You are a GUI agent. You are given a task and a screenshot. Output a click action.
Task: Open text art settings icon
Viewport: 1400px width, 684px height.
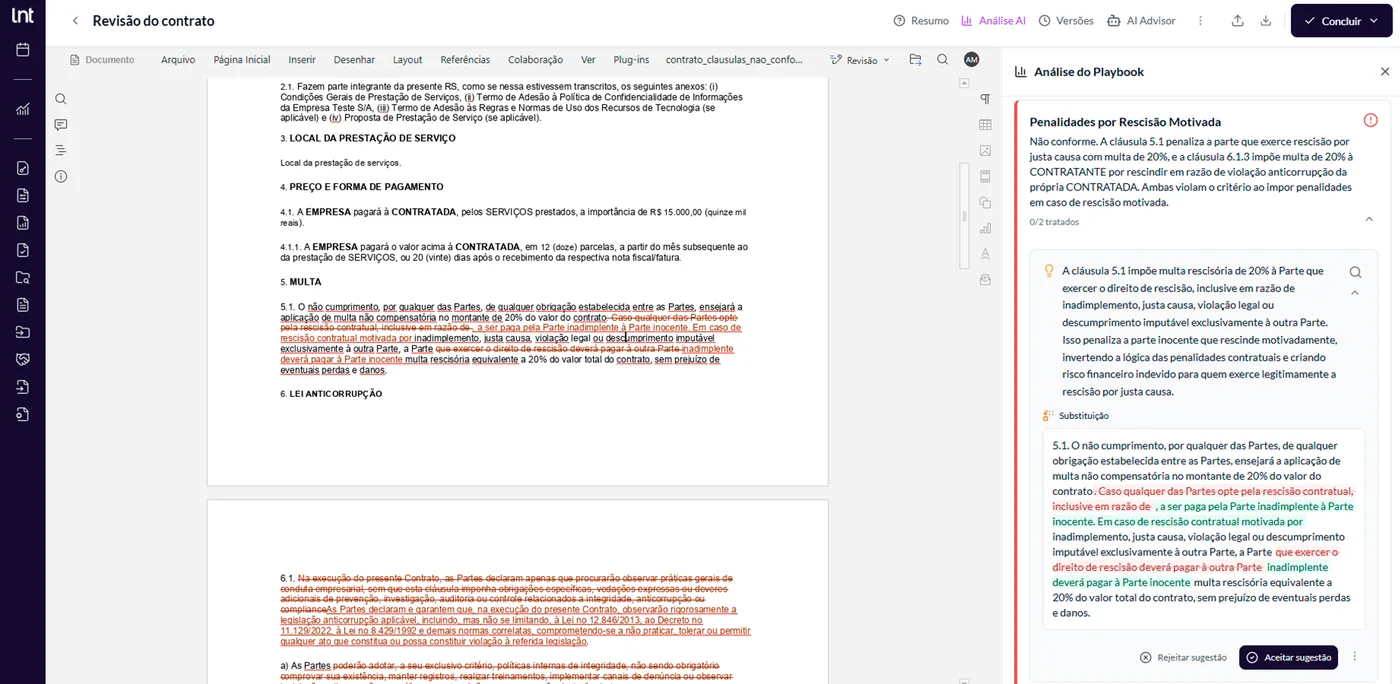click(985, 254)
